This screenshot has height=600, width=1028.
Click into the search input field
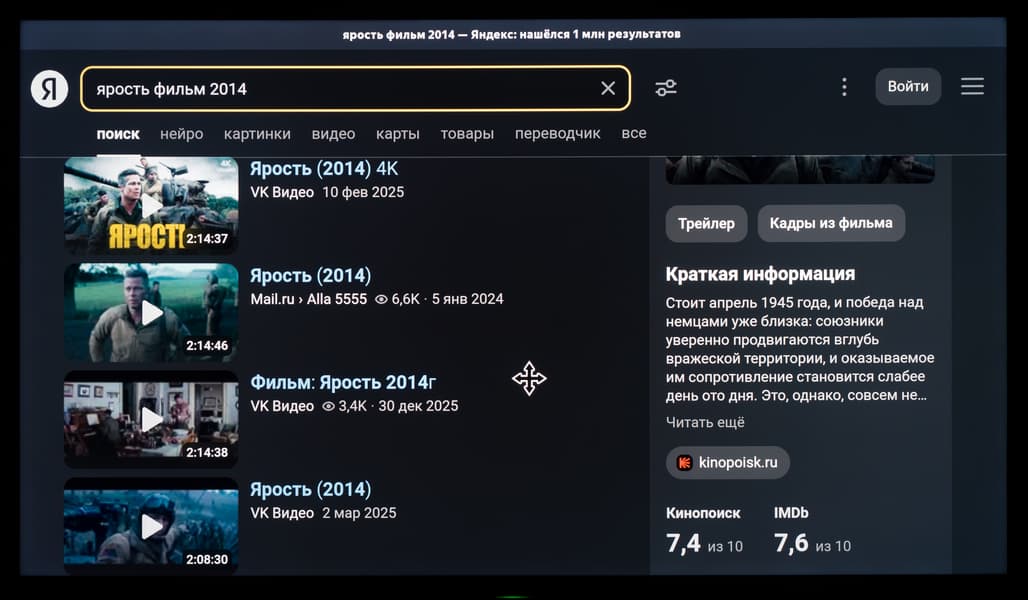[x=340, y=88]
